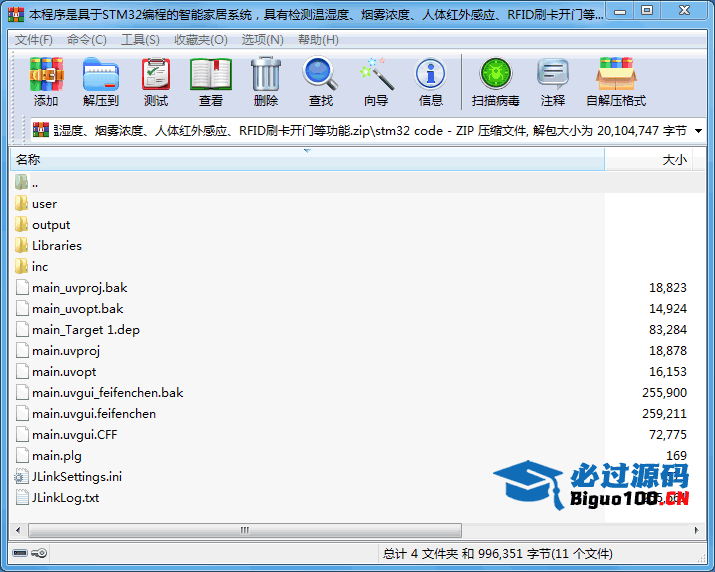
Task: Click the 解压到 (Extract To) icon
Action: [100, 75]
